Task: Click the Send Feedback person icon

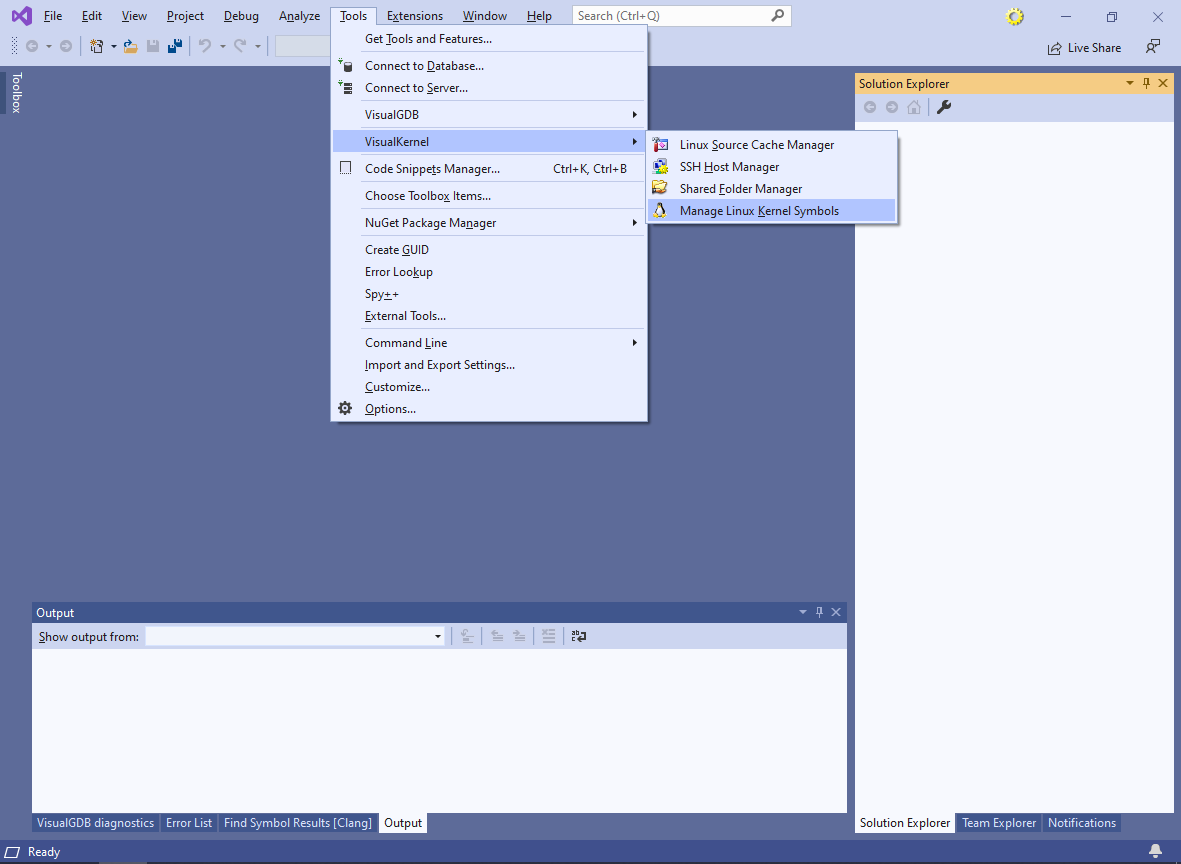Action: (x=1152, y=47)
